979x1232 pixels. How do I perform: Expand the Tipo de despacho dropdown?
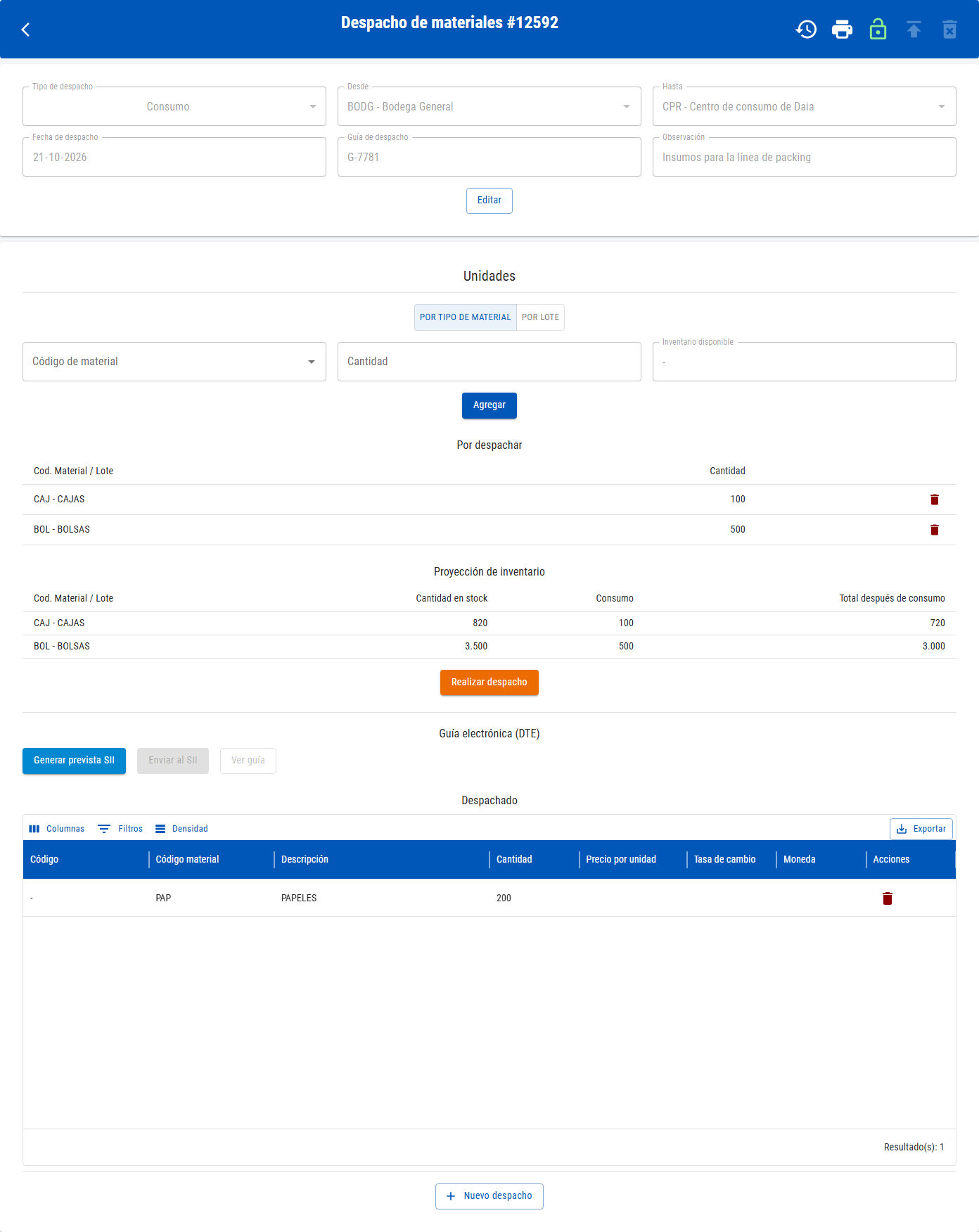(x=174, y=106)
